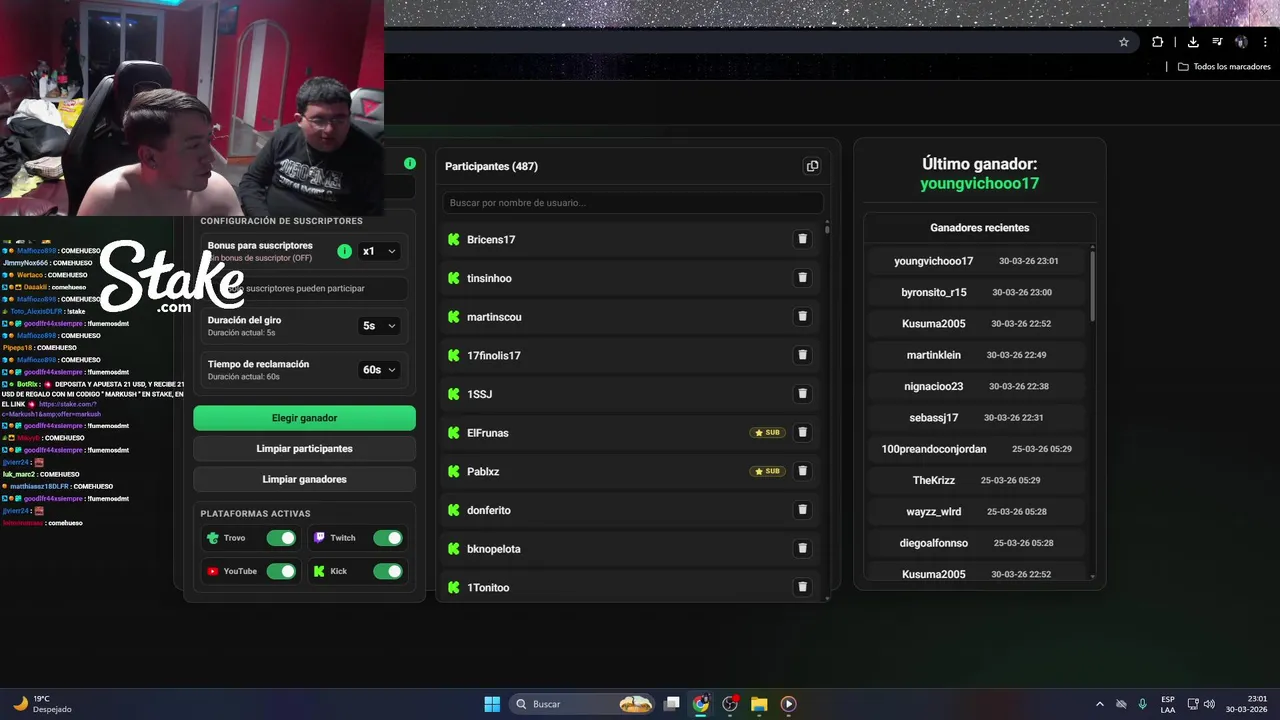
Task: Open the browser three-dot menu
Action: (x=1265, y=42)
